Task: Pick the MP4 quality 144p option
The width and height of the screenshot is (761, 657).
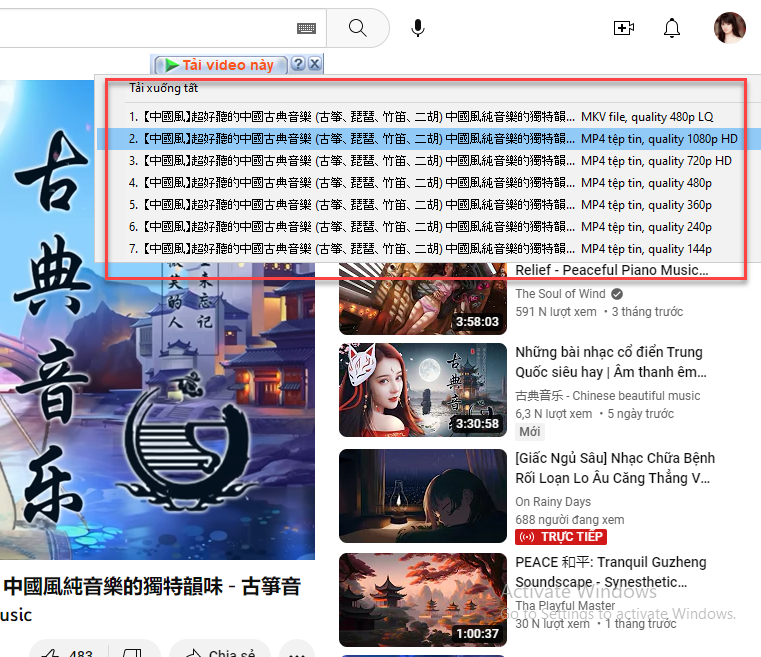Action: tap(420, 249)
